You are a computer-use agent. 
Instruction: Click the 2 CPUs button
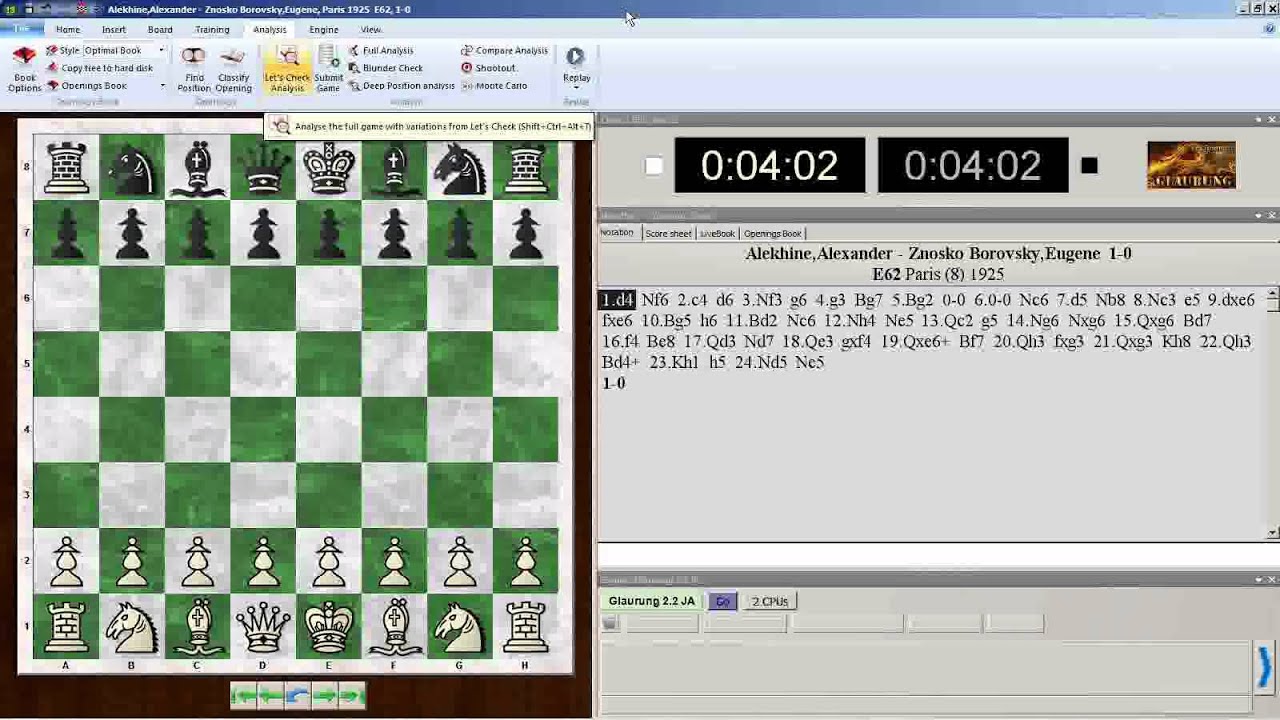click(x=770, y=601)
